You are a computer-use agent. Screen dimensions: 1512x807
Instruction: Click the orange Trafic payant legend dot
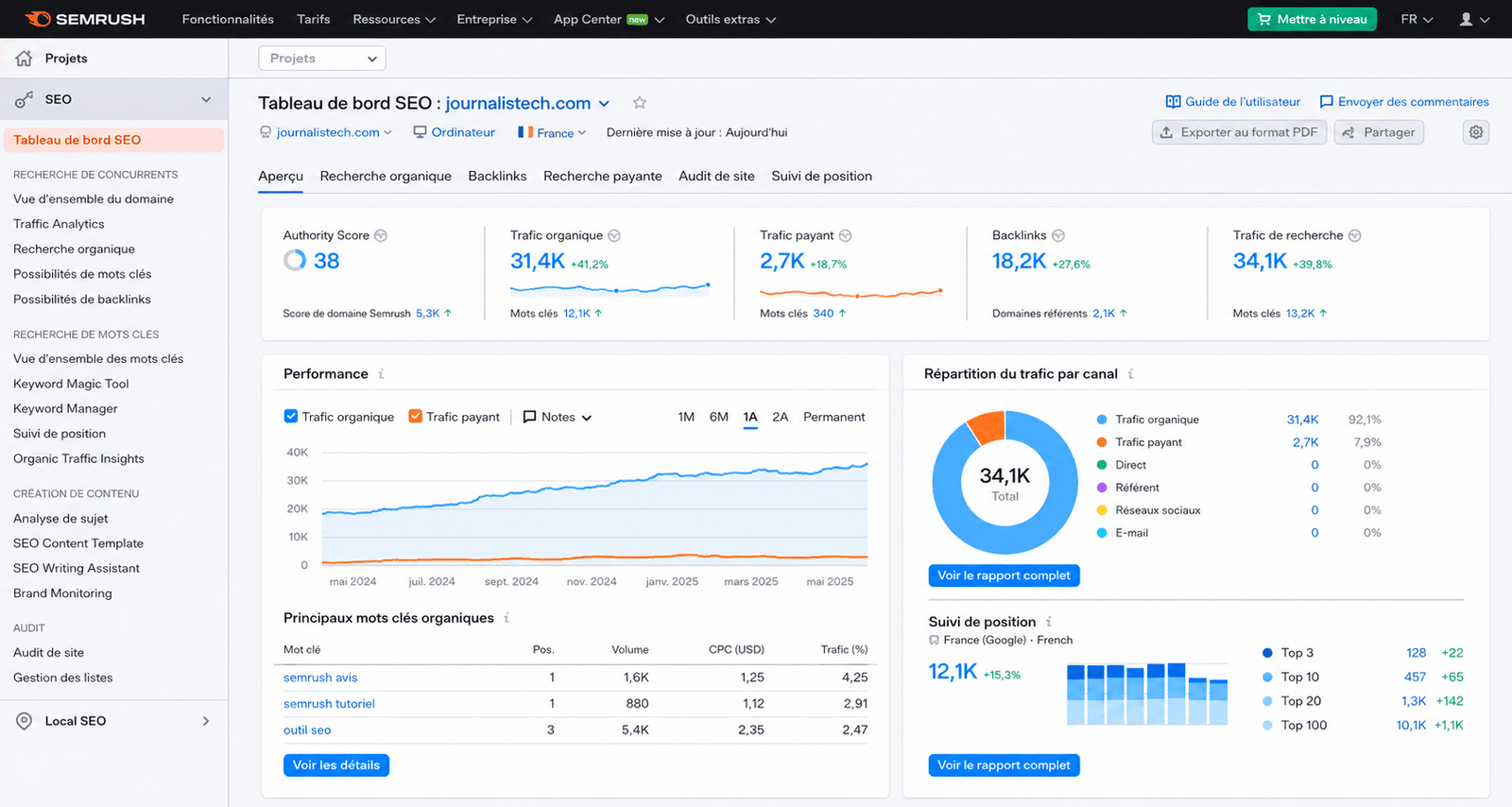pos(1102,442)
